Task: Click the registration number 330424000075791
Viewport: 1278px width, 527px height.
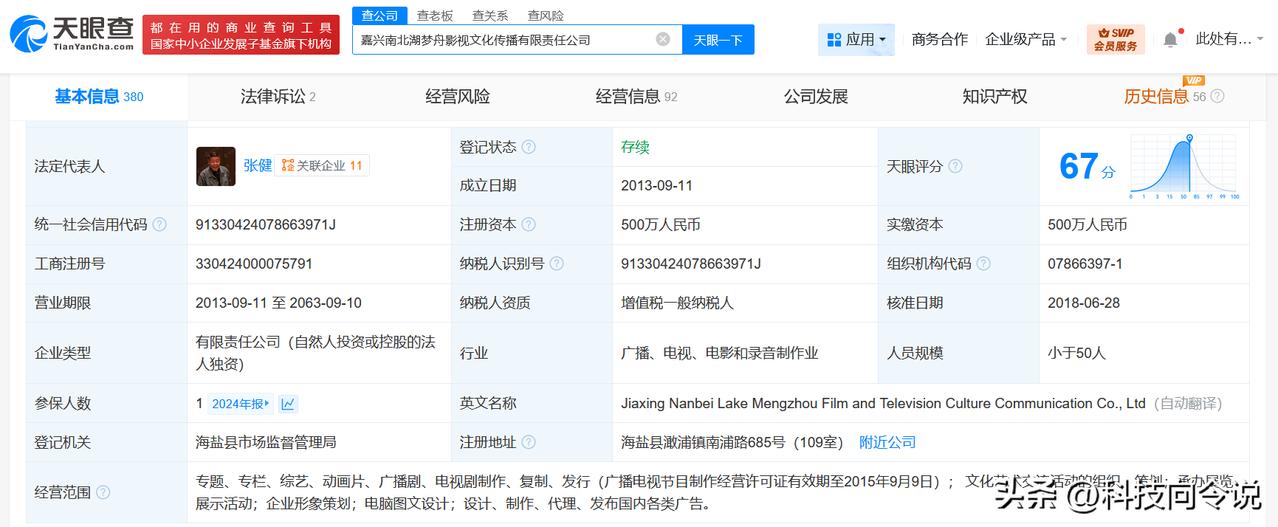Action: [255, 264]
